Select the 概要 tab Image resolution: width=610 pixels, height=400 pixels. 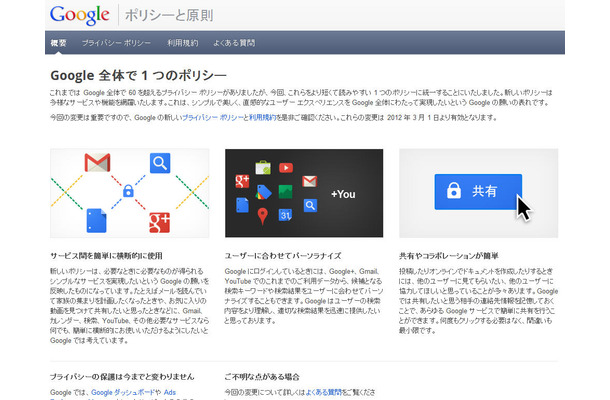coord(58,43)
